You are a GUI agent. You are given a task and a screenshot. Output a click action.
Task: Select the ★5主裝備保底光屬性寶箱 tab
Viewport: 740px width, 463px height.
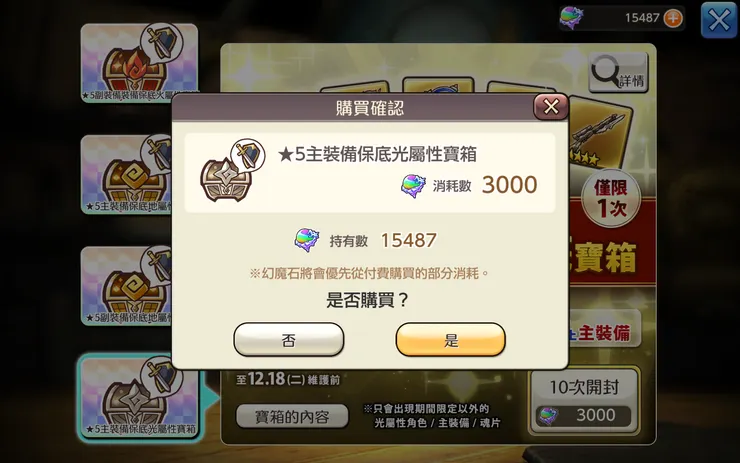coord(140,397)
